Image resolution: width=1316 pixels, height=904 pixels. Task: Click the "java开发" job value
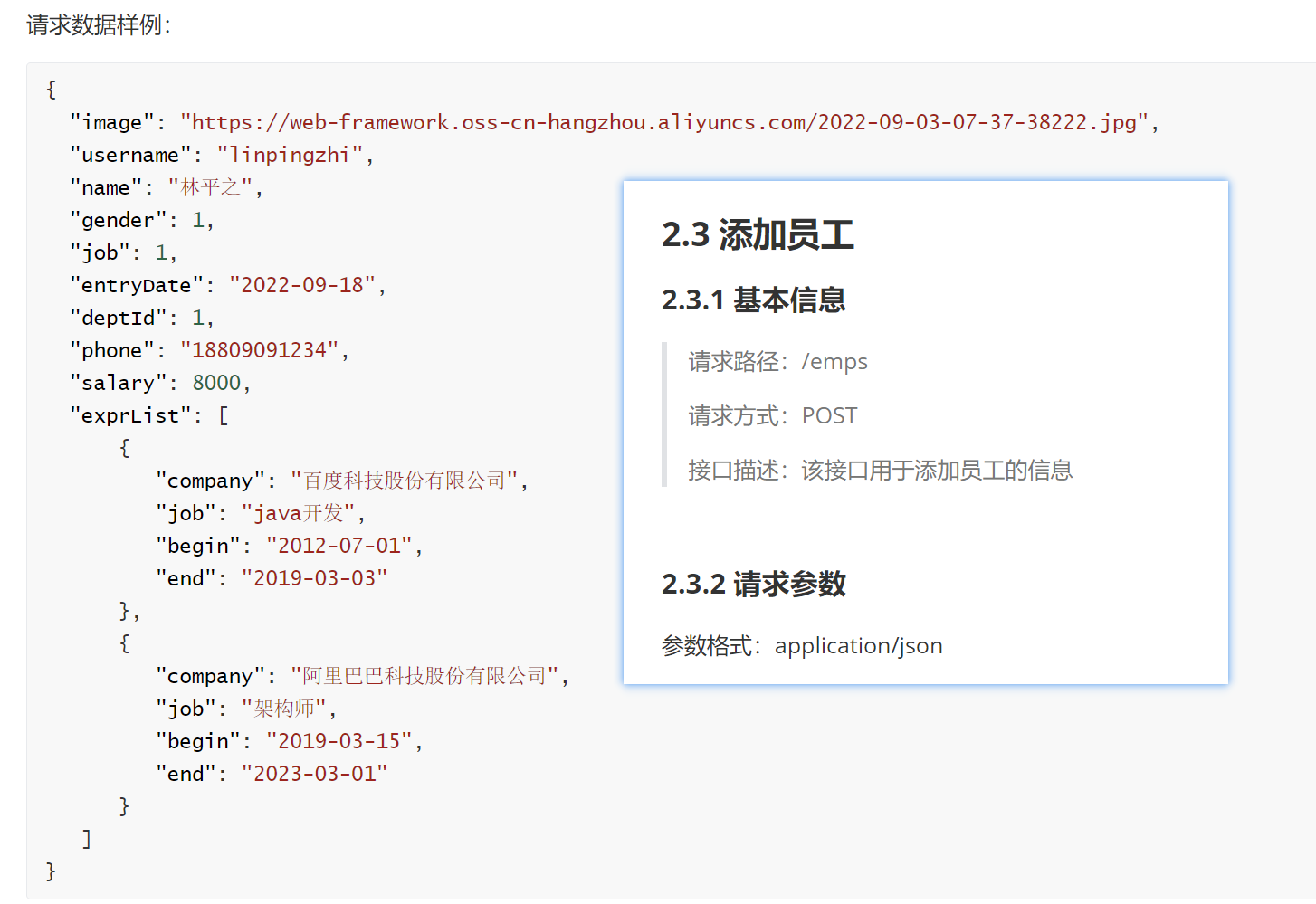[298, 513]
